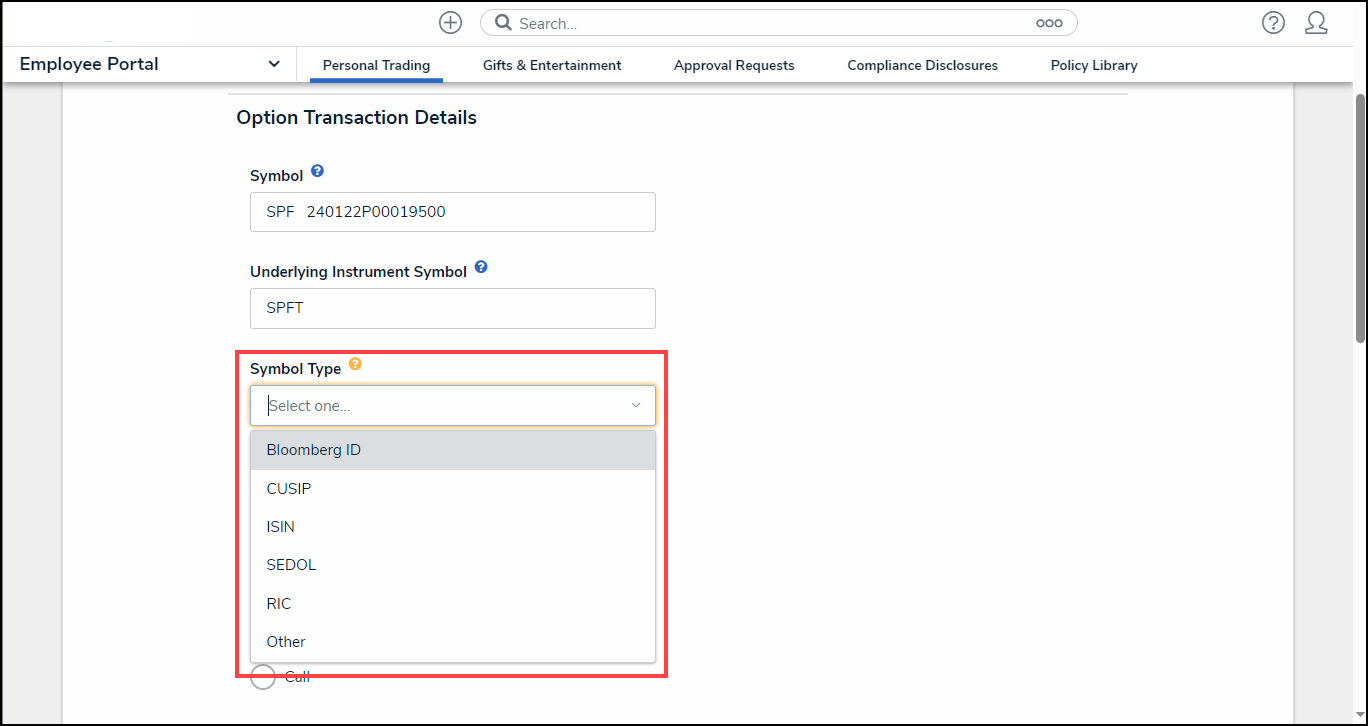Open the help question mark icon
The image size is (1368, 726).
point(1273,23)
